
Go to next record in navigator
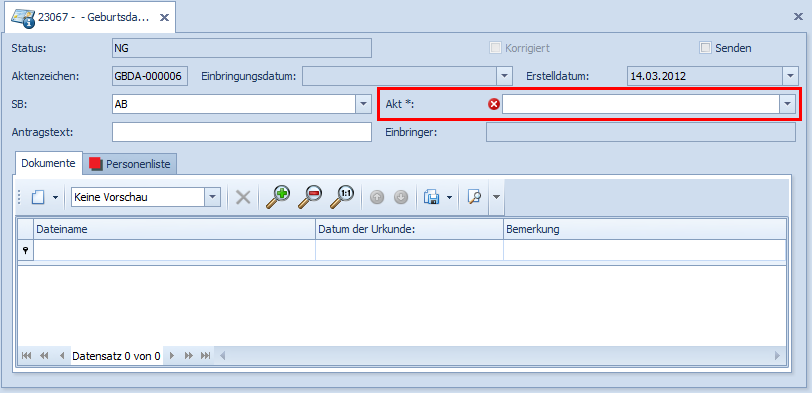pyautogui.click(x=172, y=356)
